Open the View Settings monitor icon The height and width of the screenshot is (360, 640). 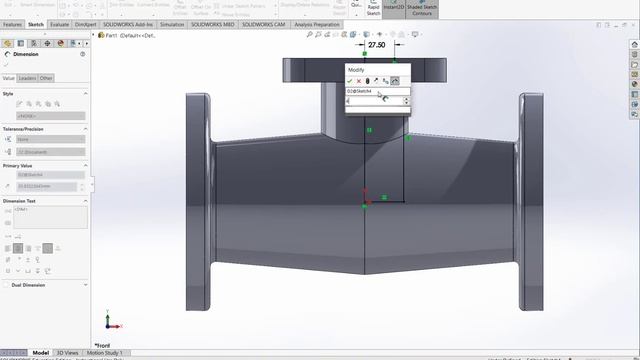click(416, 35)
